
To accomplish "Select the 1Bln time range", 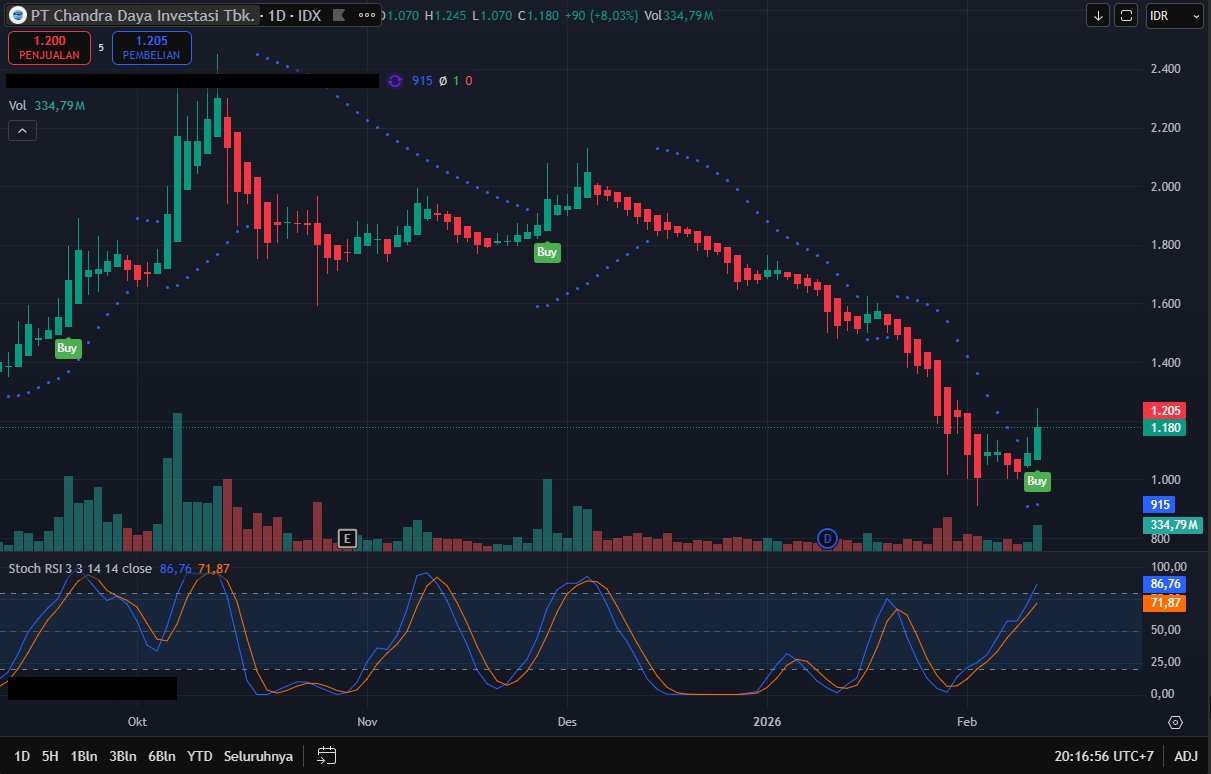I will click(84, 756).
